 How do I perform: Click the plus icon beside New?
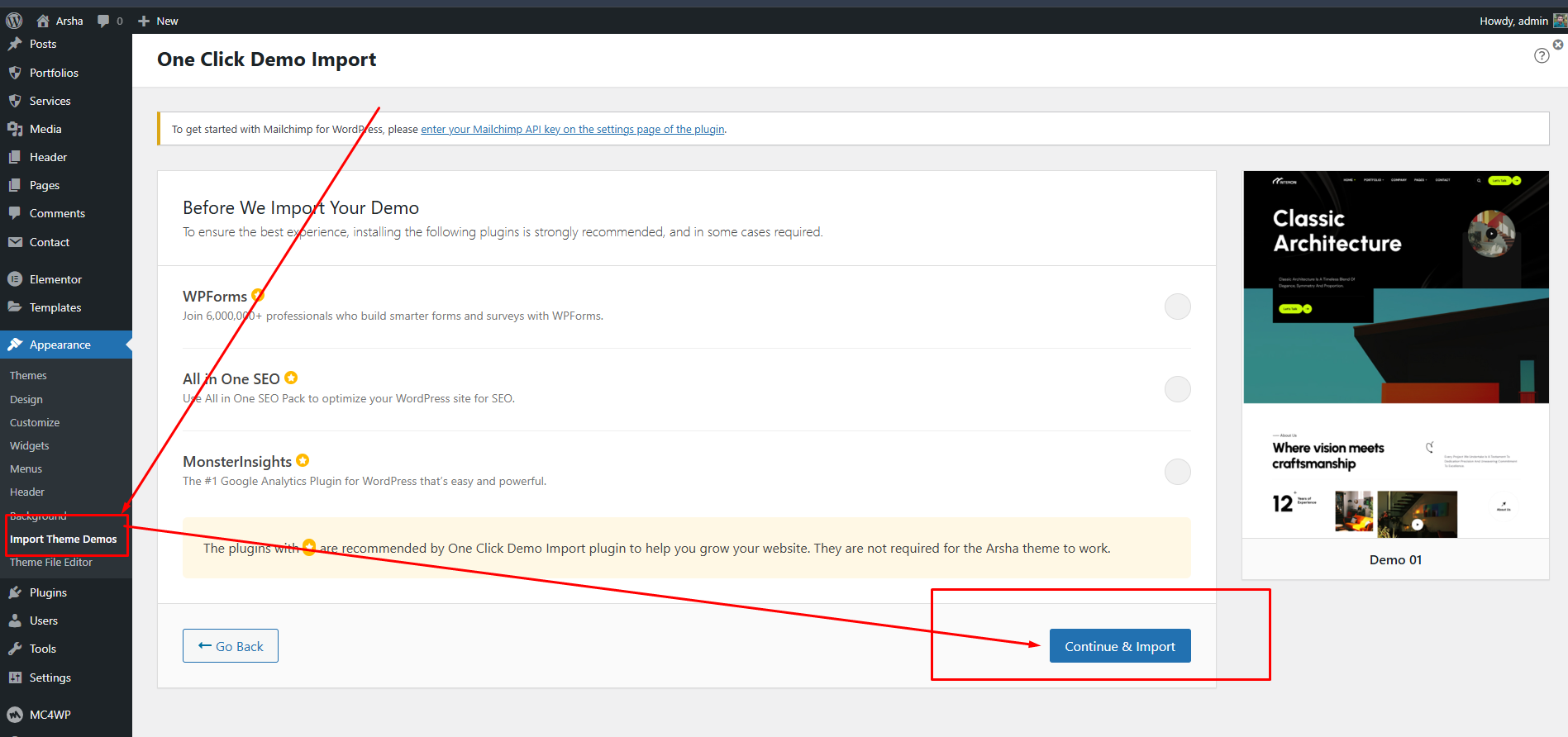(x=144, y=21)
